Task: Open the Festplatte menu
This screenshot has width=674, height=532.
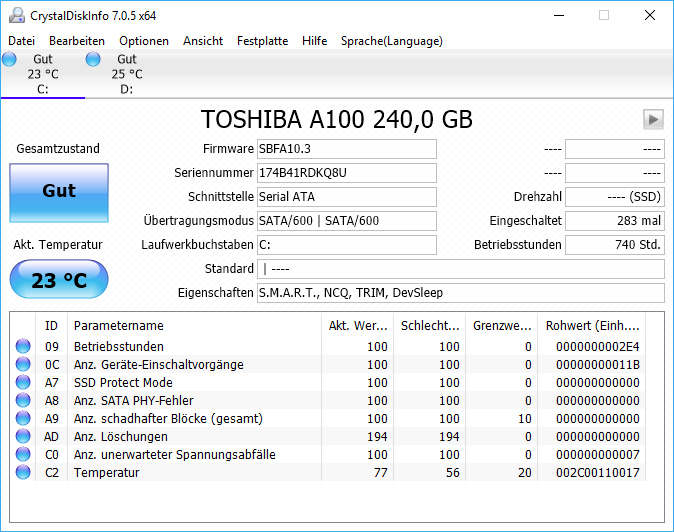Action: (262, 41)
